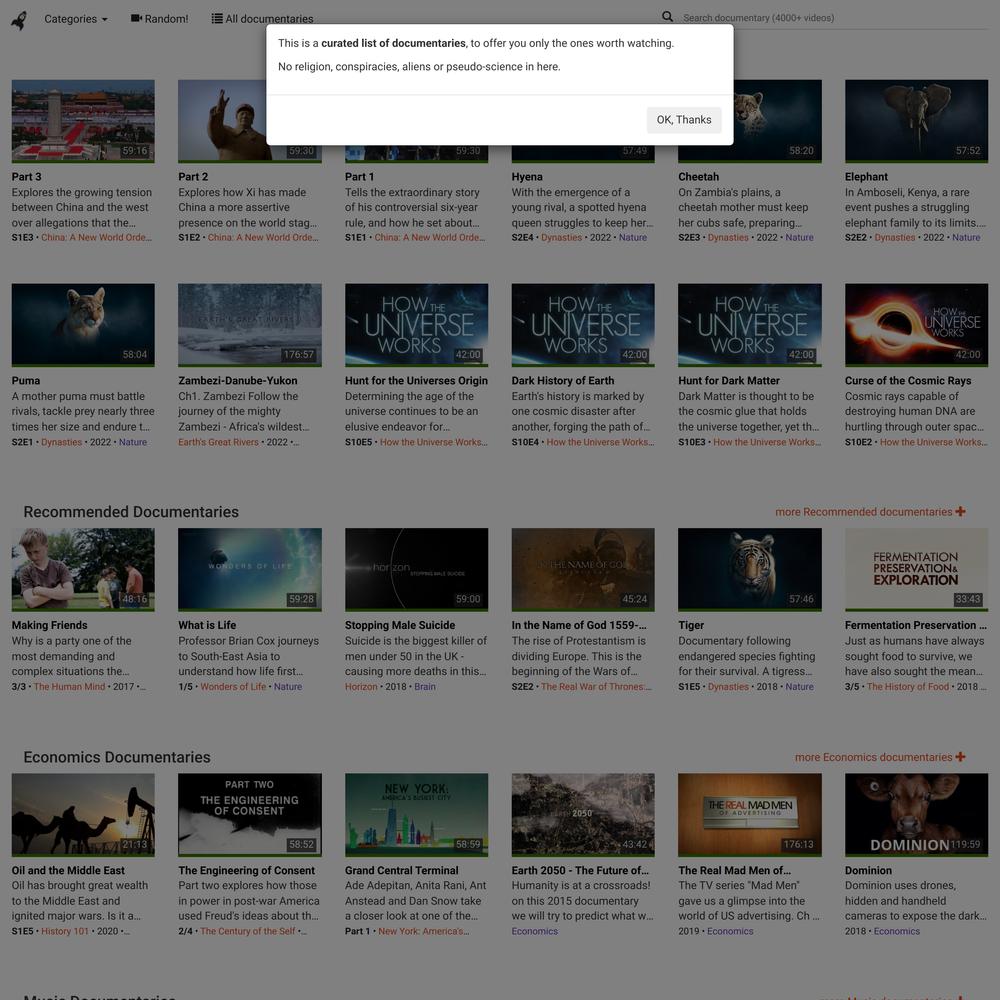Click Earth's Great Rivers series link

tap(219, 442)
